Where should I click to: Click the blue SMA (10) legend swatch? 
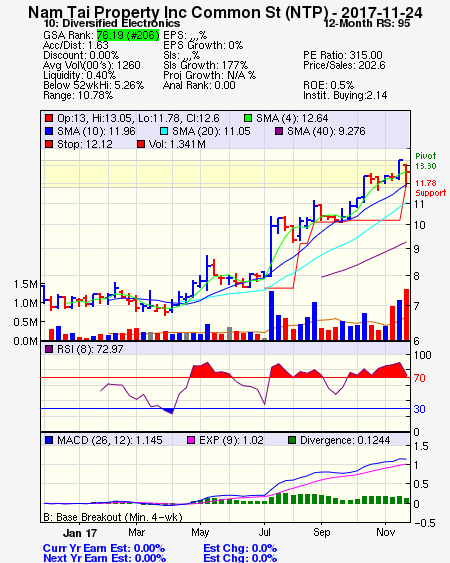pos(49,131)
